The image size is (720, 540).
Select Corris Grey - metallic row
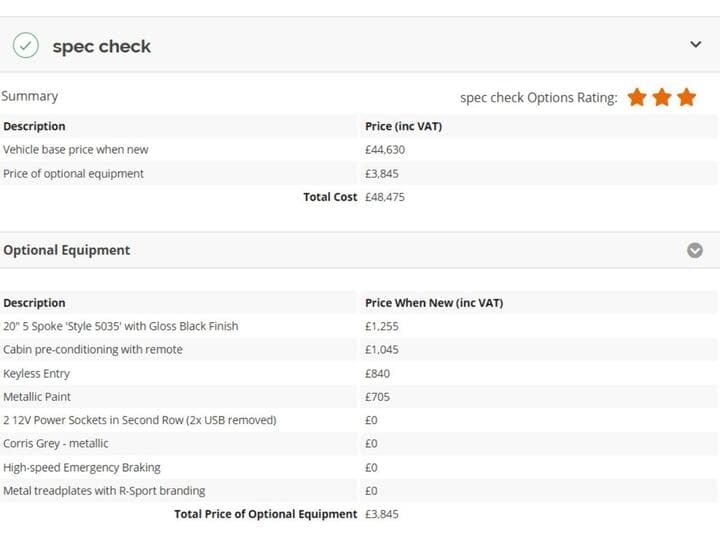[x=358, y=444]
